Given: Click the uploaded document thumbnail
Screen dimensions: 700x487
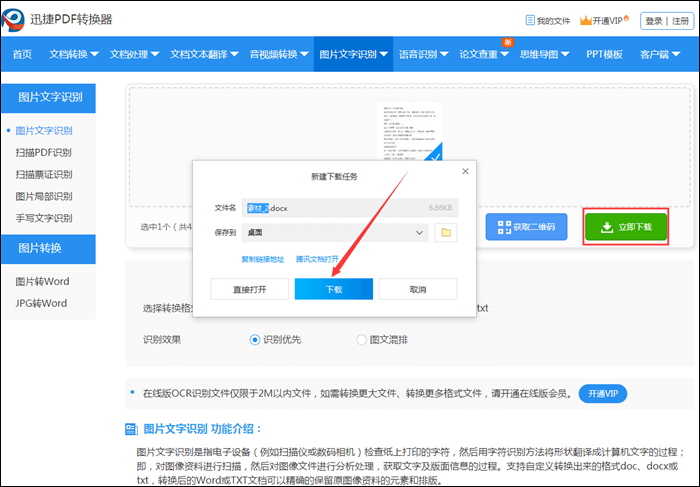Looking at the screenshot, I should click(x=410, y=131).
